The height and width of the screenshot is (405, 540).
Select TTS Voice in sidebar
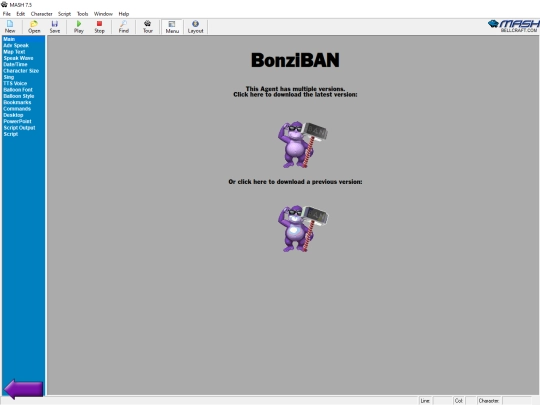point(15,83)
